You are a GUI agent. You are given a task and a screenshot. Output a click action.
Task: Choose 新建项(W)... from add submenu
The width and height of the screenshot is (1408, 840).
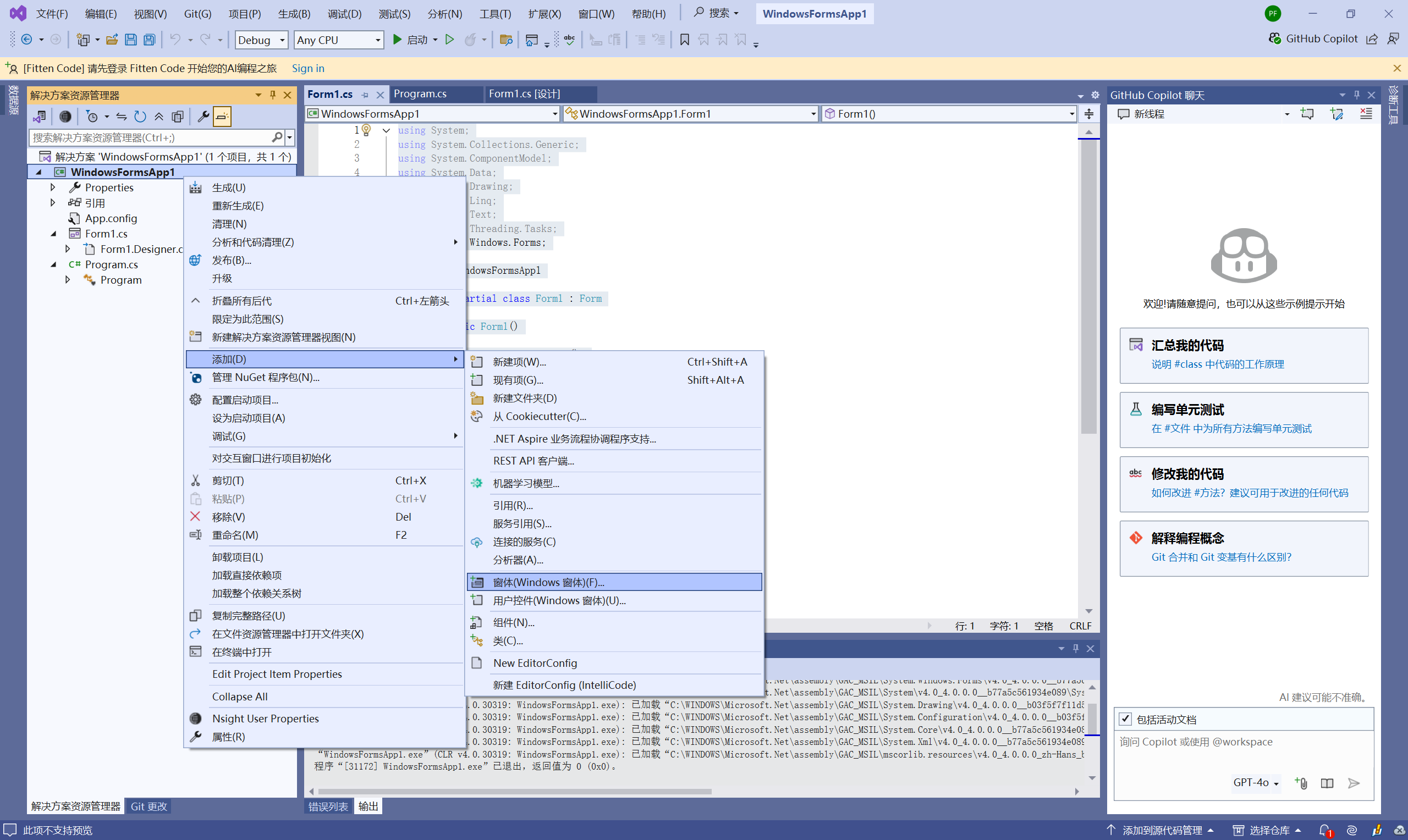(x=614, y=362)
